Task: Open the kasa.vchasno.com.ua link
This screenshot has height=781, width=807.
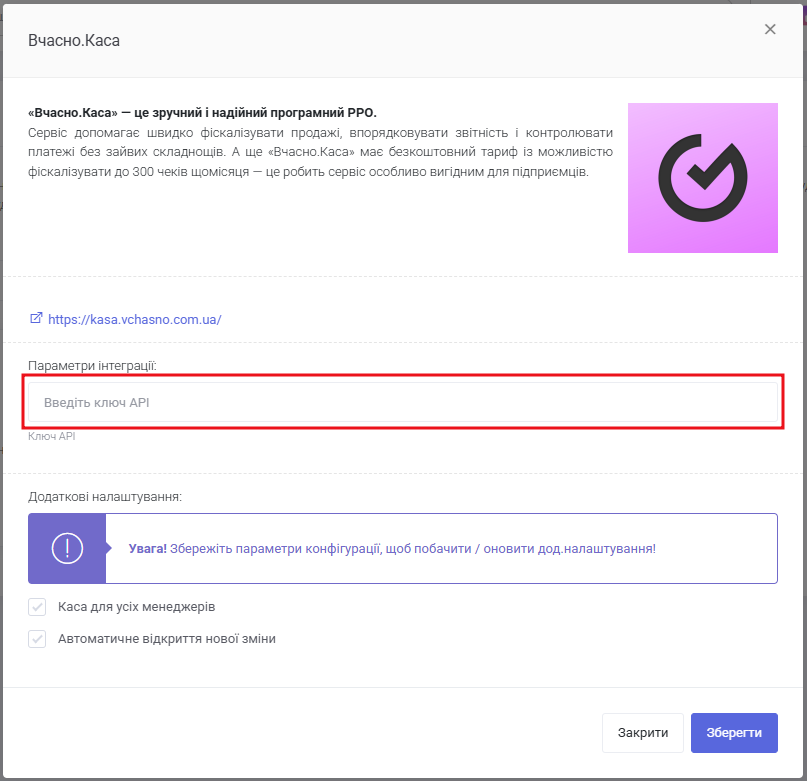Action: [134, 320]
